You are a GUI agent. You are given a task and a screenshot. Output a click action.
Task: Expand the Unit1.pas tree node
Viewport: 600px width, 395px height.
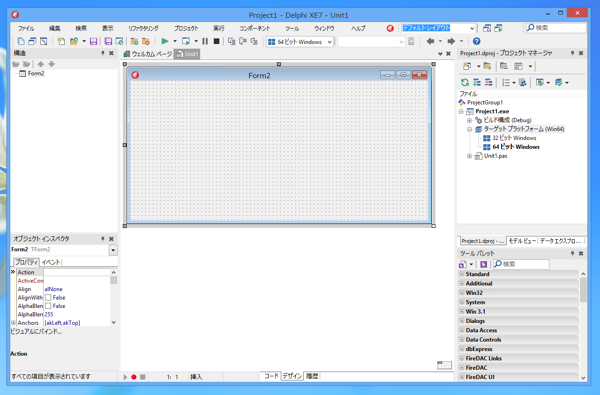[469, 156]
